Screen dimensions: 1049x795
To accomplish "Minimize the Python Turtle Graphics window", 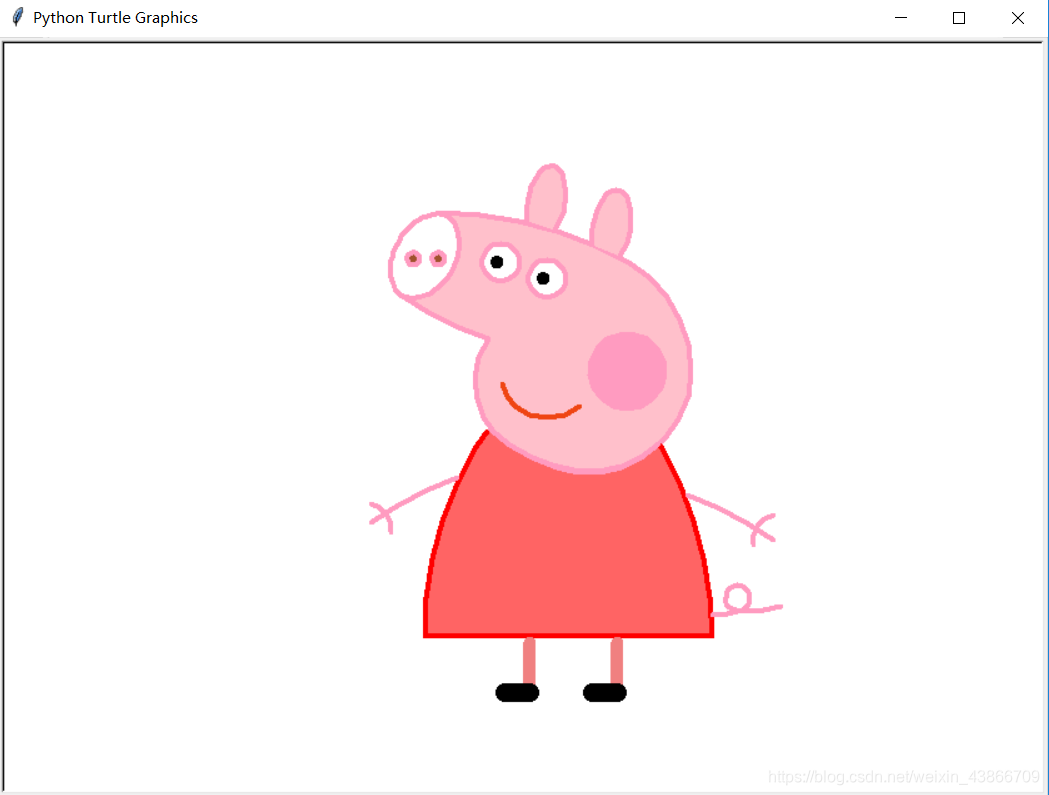I will (900, 18).
